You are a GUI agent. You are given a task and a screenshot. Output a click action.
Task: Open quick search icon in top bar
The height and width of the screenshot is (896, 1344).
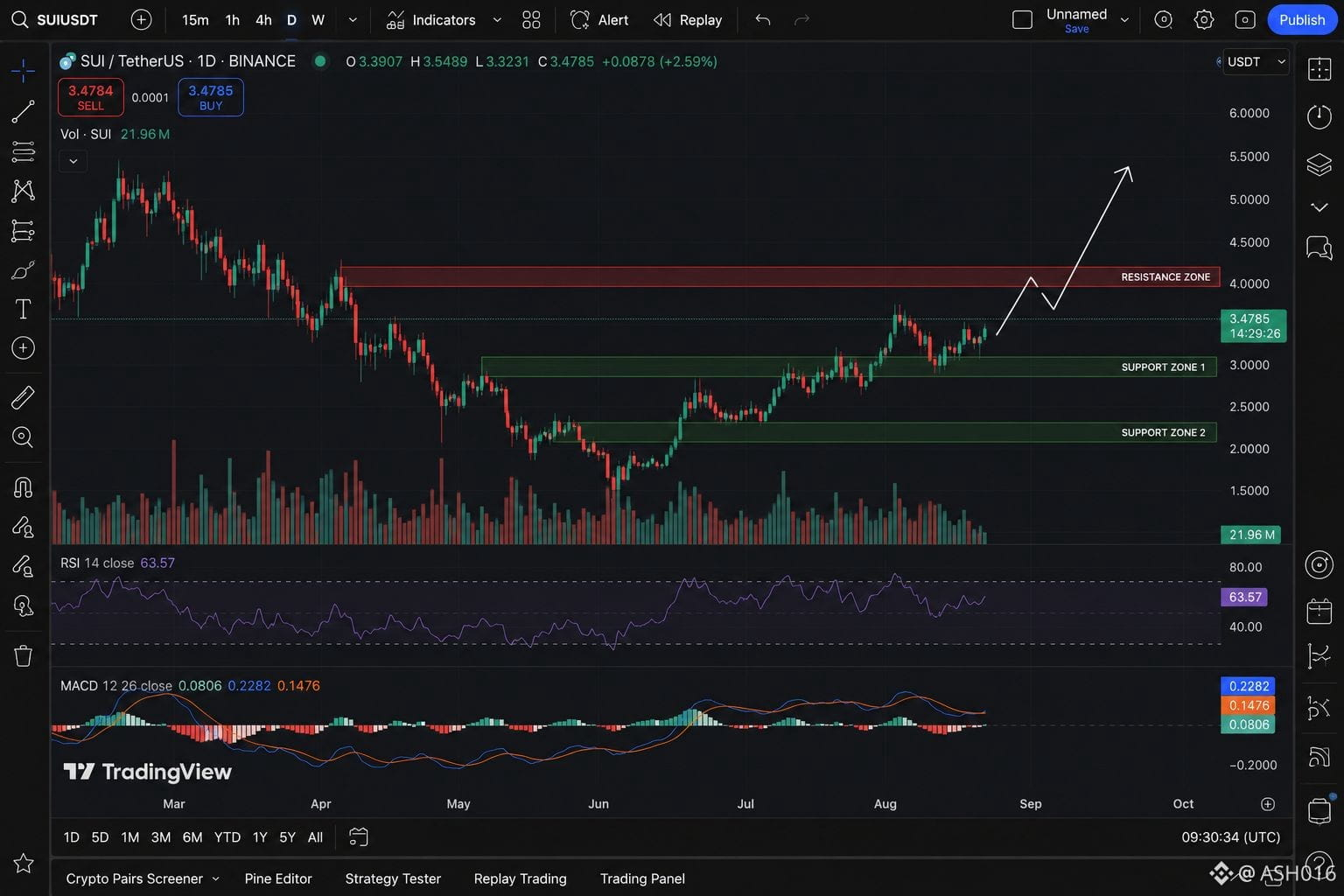[x=1163, y=20]
